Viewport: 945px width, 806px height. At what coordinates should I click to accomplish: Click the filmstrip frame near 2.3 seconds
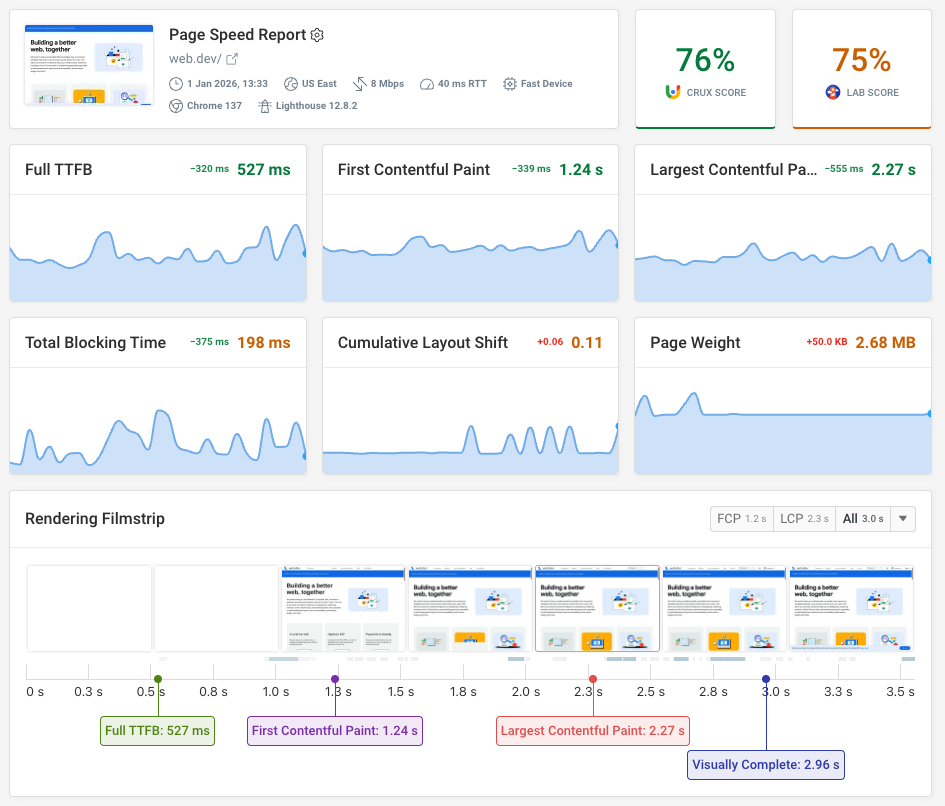point(596,608)
